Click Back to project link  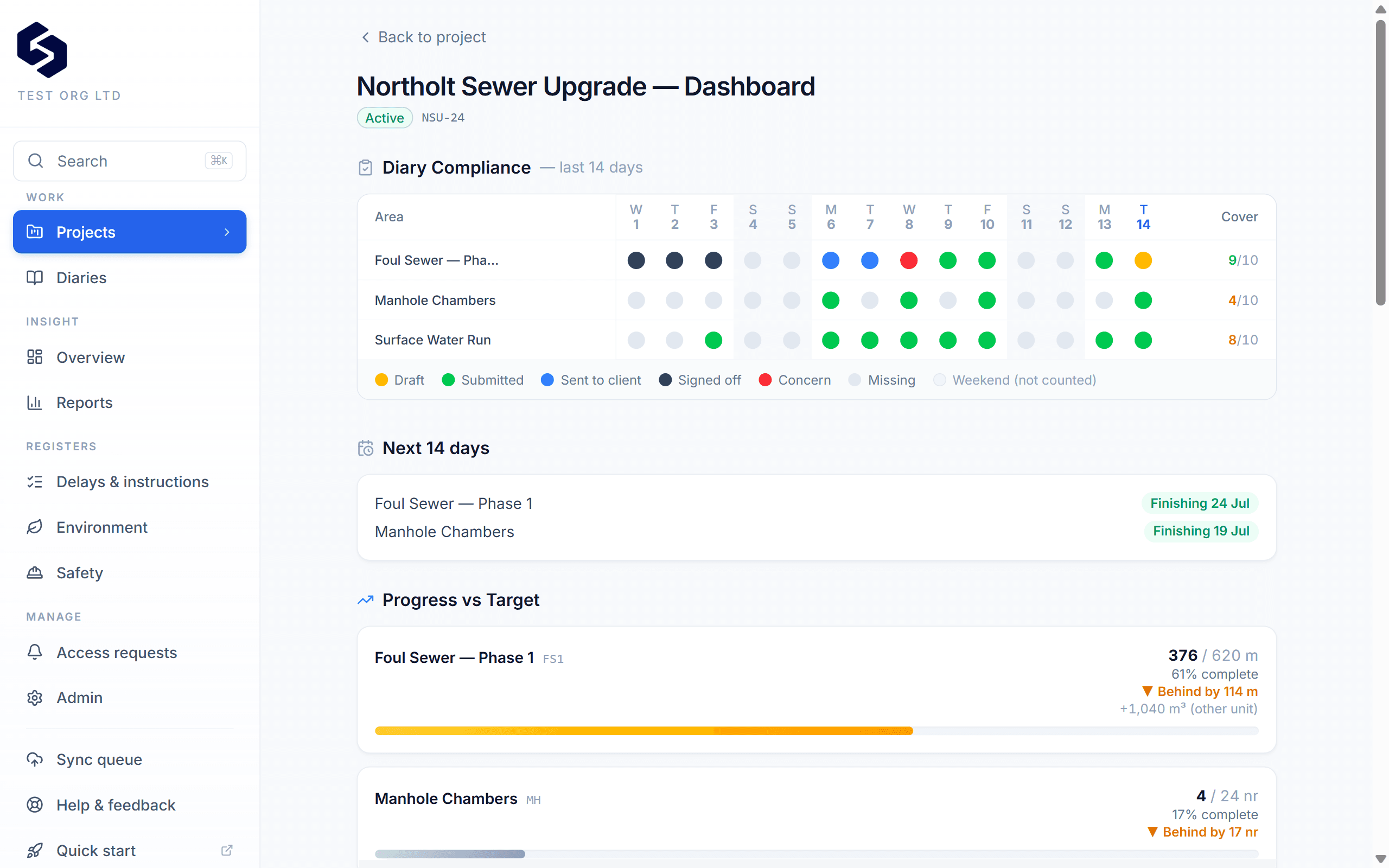coord(423,37)
